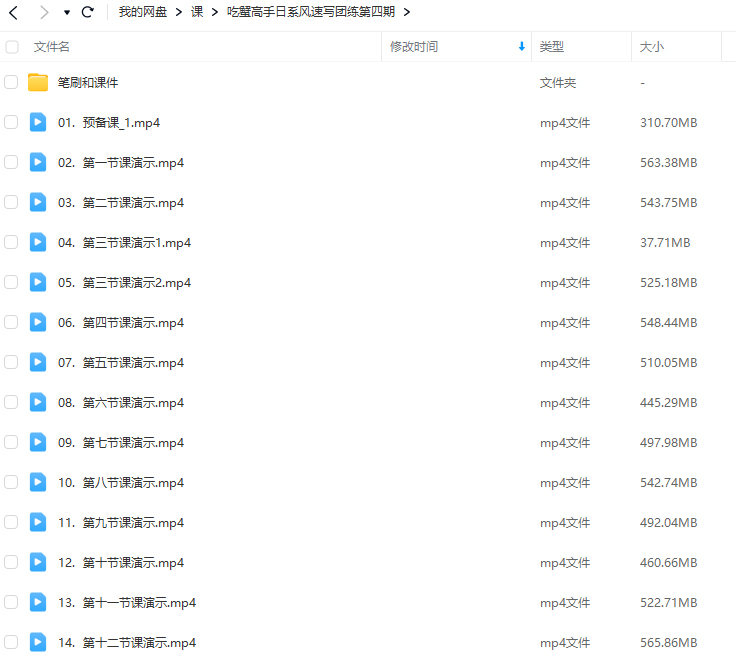Viewport: 736px width, 662px height.
Task: Click video icon for 08. 第六节课演示.mp4
Action: pos(38,402)
